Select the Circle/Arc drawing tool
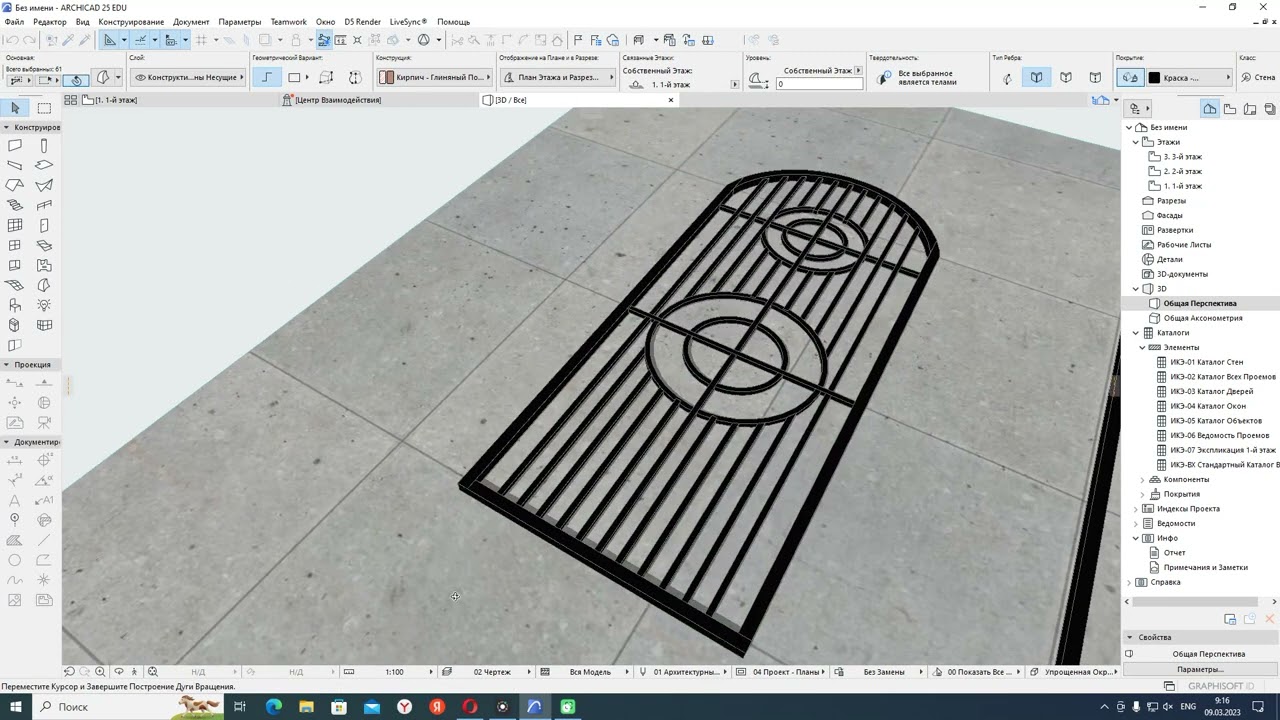The image size is (1280, 720). click(15, 560)
